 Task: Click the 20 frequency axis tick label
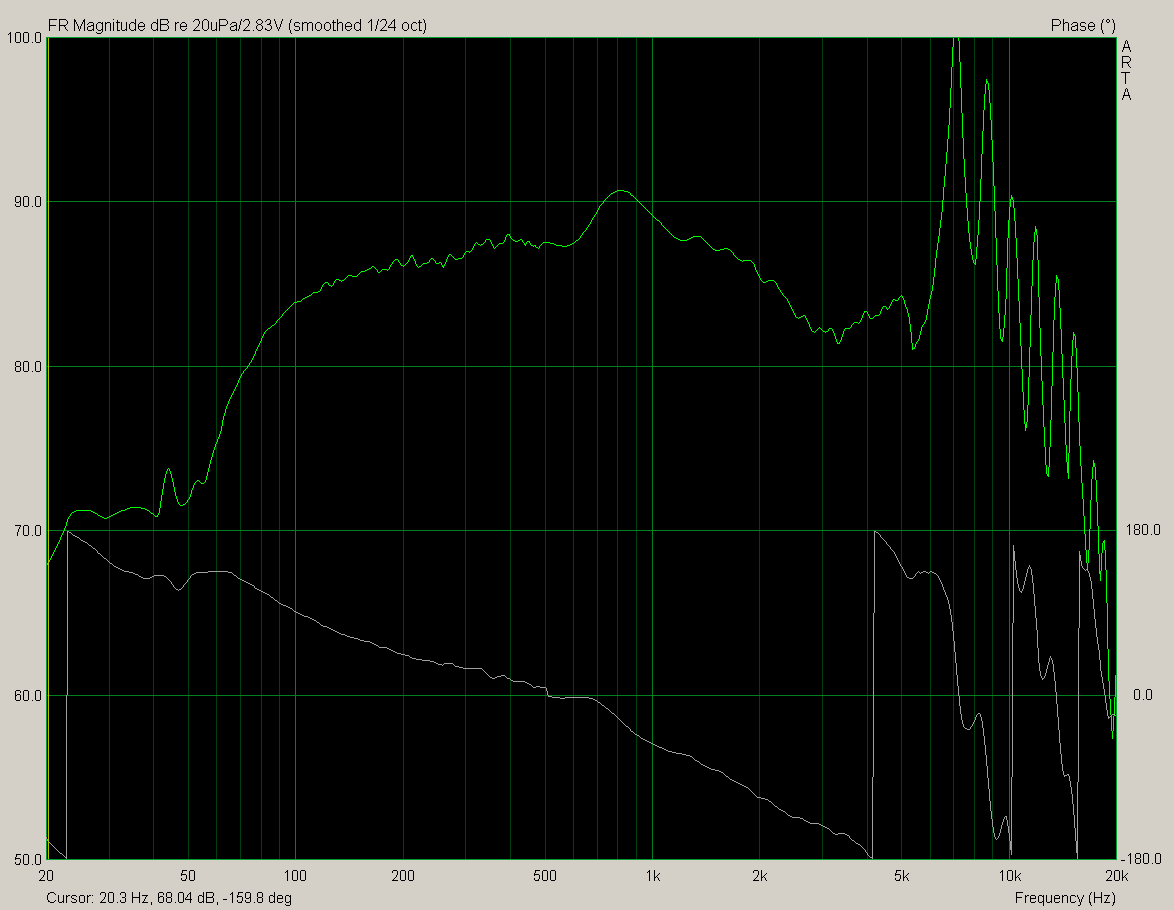[x=46, y=876]
